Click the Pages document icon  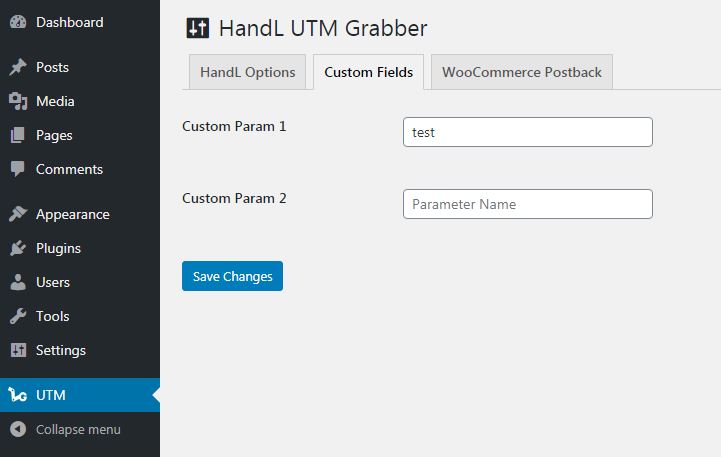(18, 135)
